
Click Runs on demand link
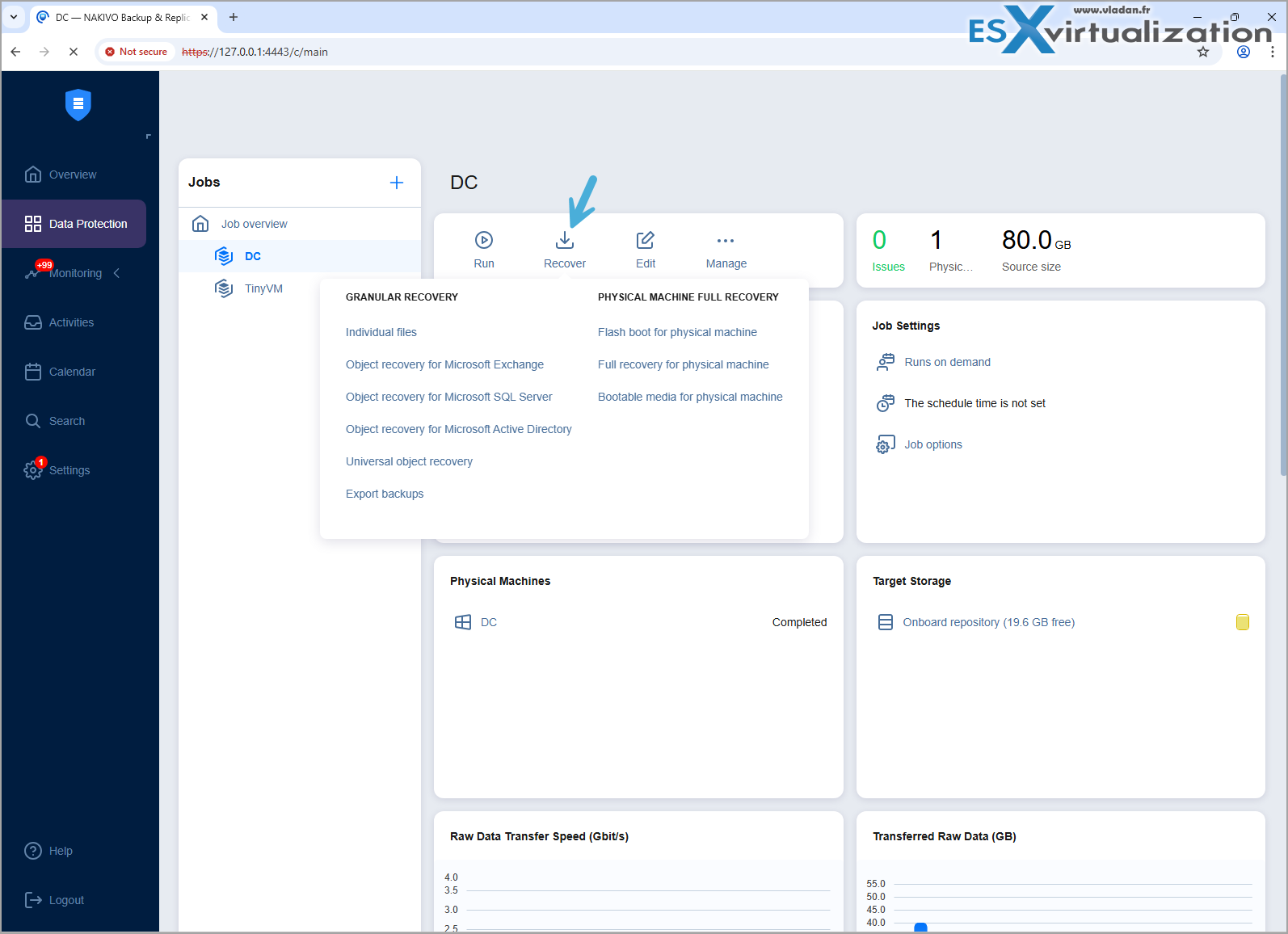tap(947, 362)
